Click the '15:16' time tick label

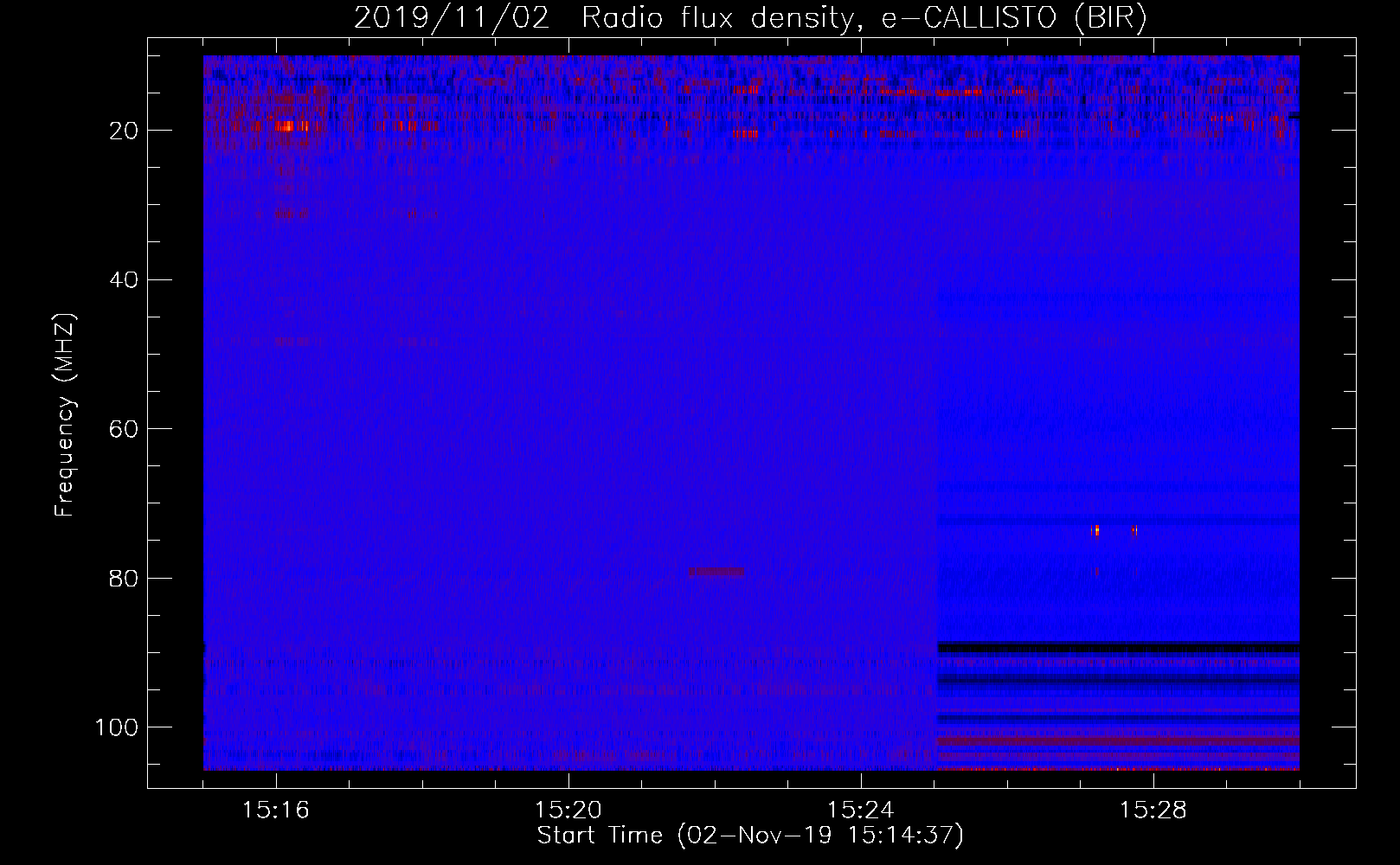(x=276, y=811)
